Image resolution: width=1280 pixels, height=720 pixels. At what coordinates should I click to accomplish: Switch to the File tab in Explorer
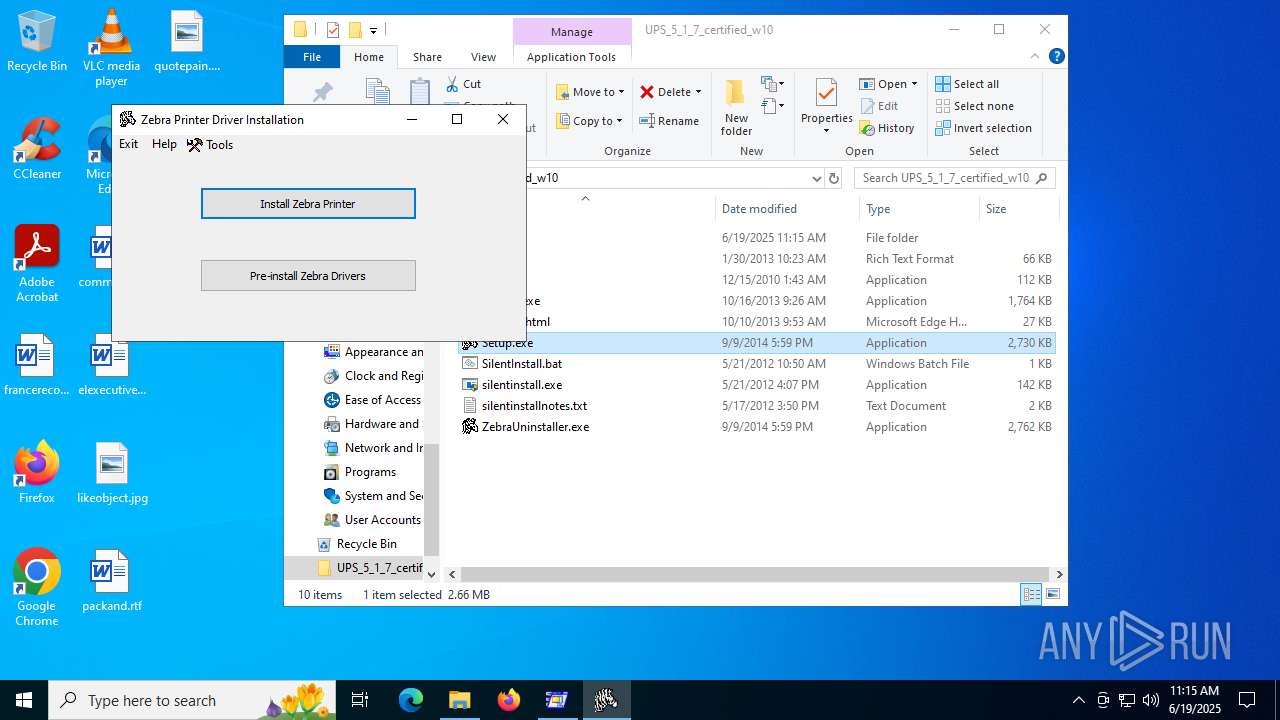tap(312, 57)
